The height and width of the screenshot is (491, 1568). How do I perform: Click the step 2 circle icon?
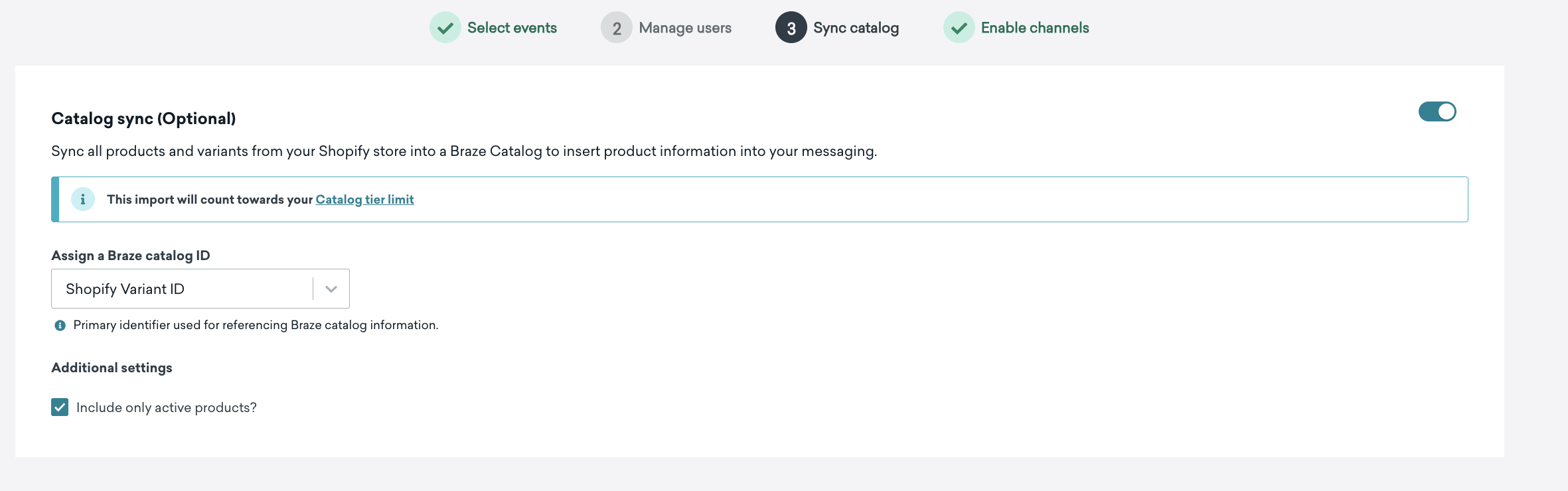coord(617,28)
